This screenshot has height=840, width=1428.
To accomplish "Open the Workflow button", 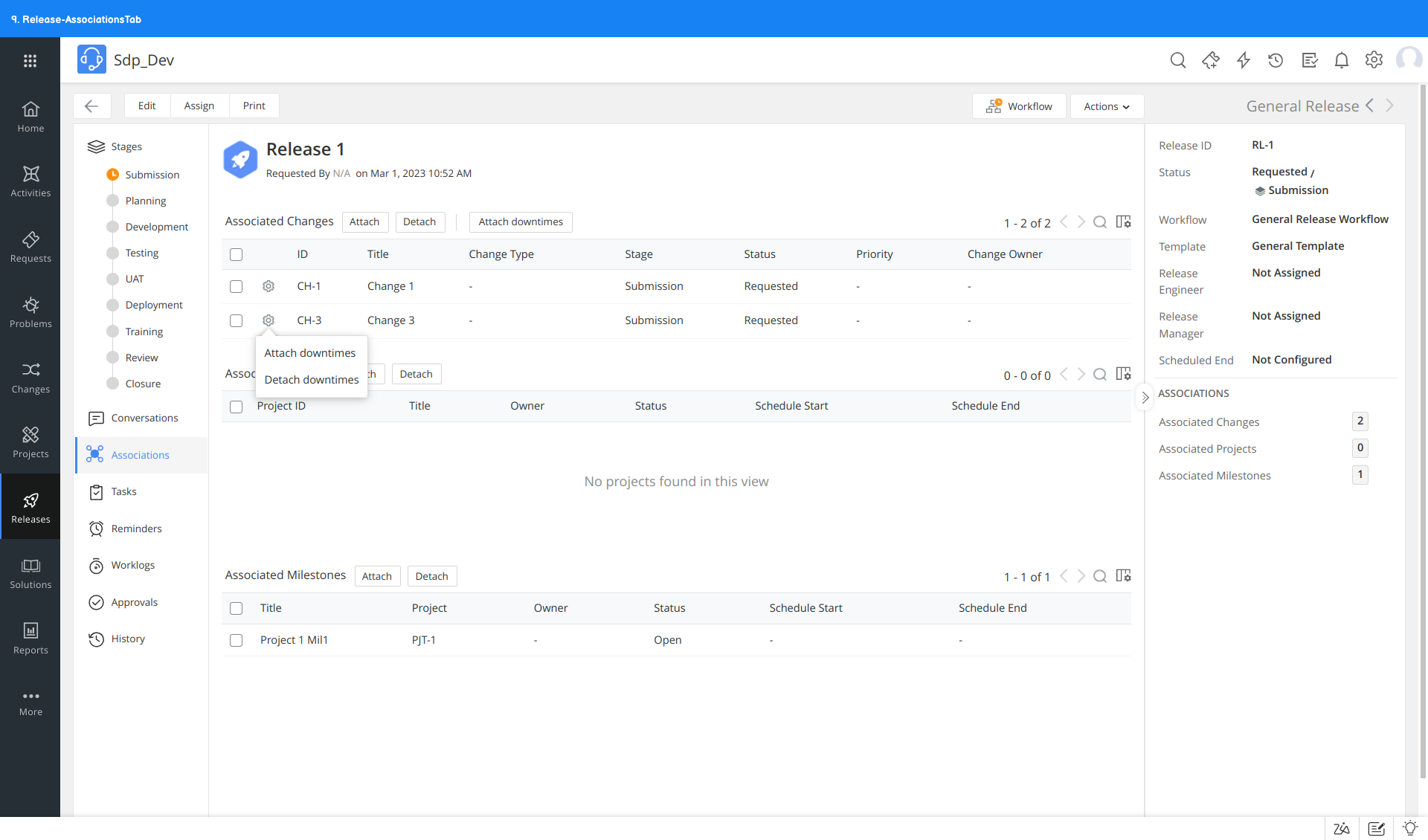I will (x=1019, y=106).
